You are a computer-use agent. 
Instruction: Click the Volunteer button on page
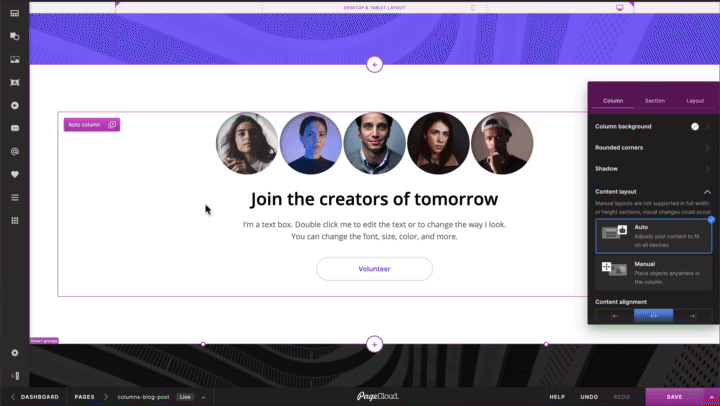coord(374,269)
